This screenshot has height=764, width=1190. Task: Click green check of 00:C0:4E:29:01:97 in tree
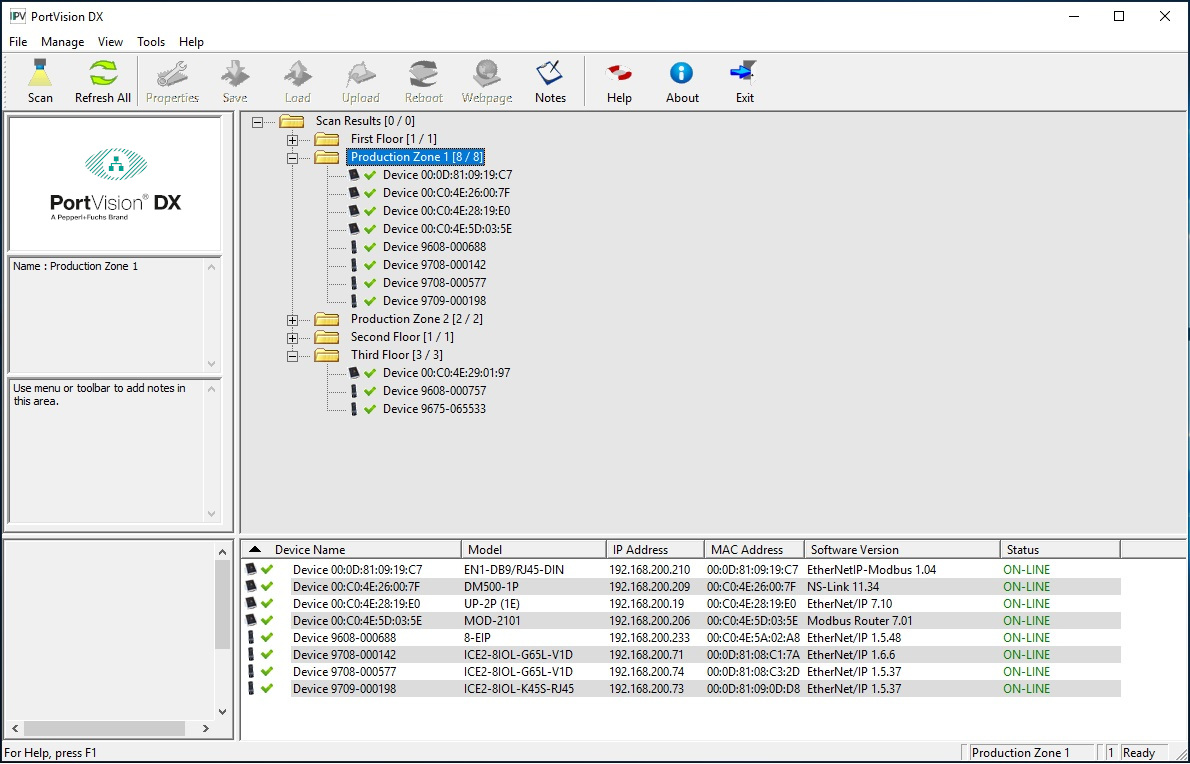[x=370, y=373]
